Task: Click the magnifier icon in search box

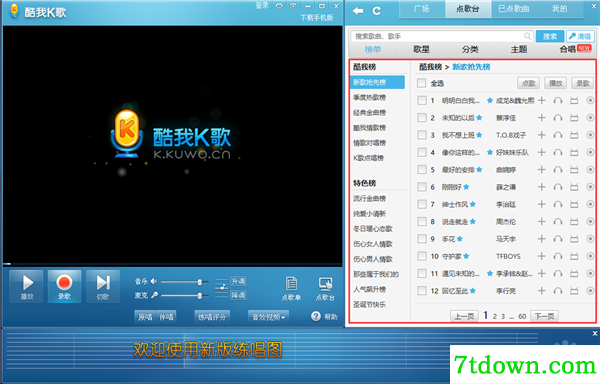Action: click(527, 36)
